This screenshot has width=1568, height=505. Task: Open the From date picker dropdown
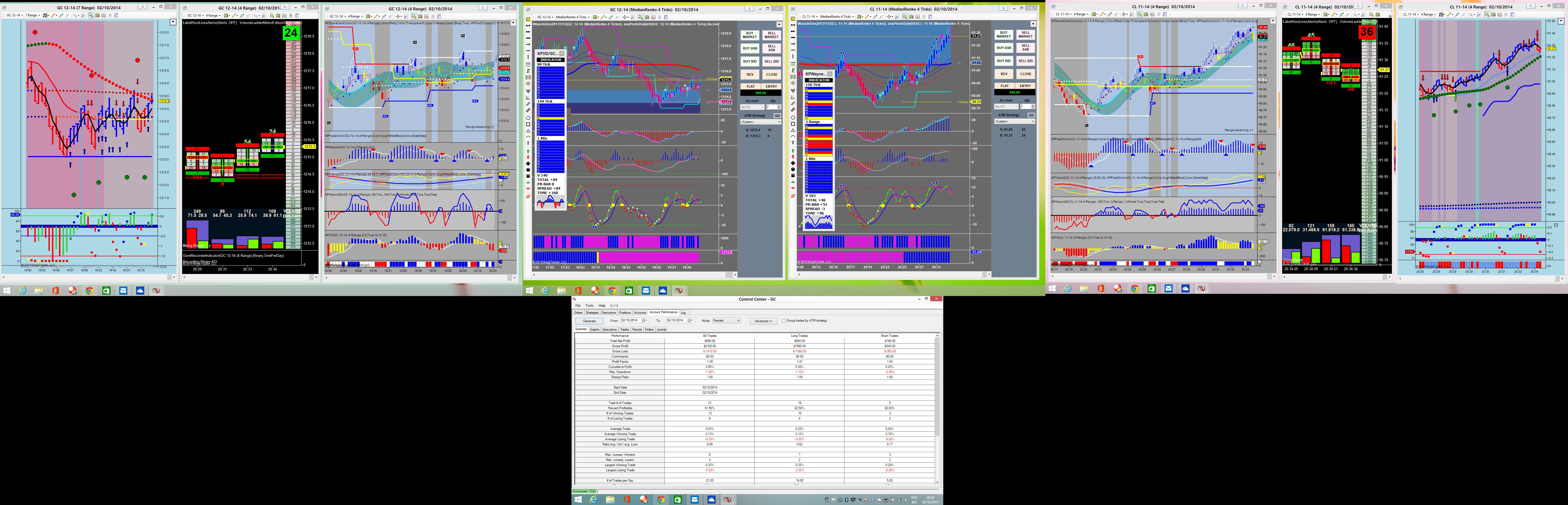pos(645,321)
